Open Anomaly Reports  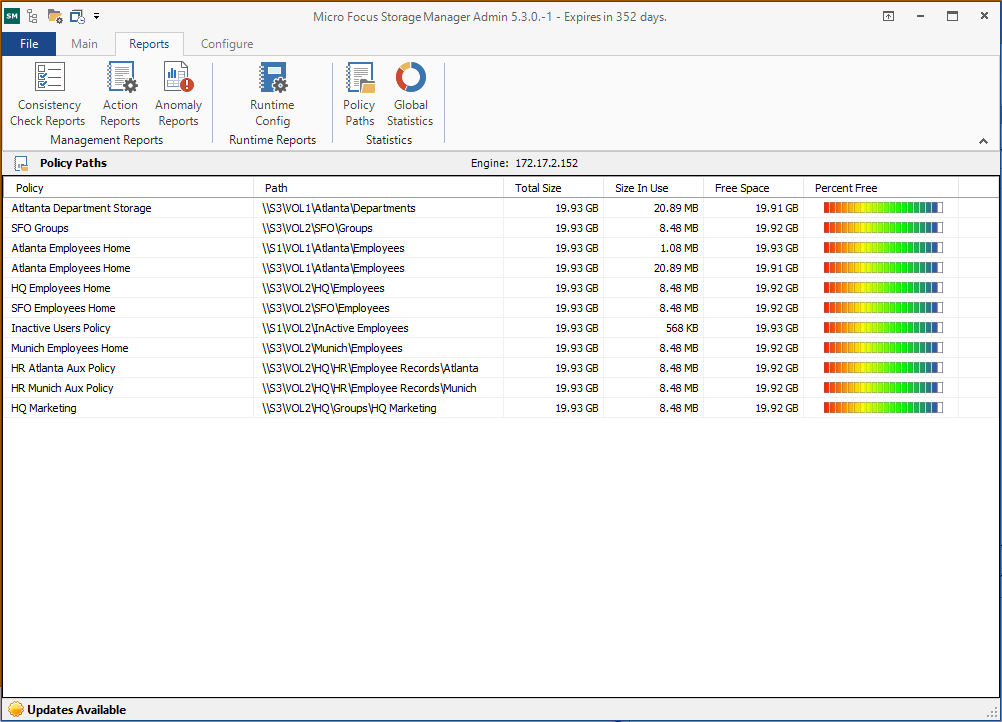point(178,94)
